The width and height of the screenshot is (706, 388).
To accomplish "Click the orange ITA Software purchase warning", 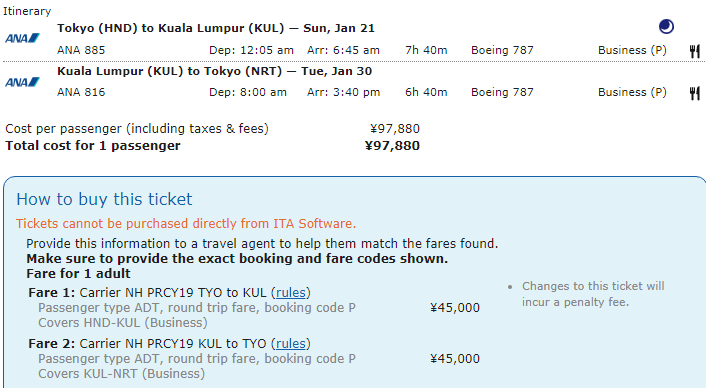I will (186, 224).
